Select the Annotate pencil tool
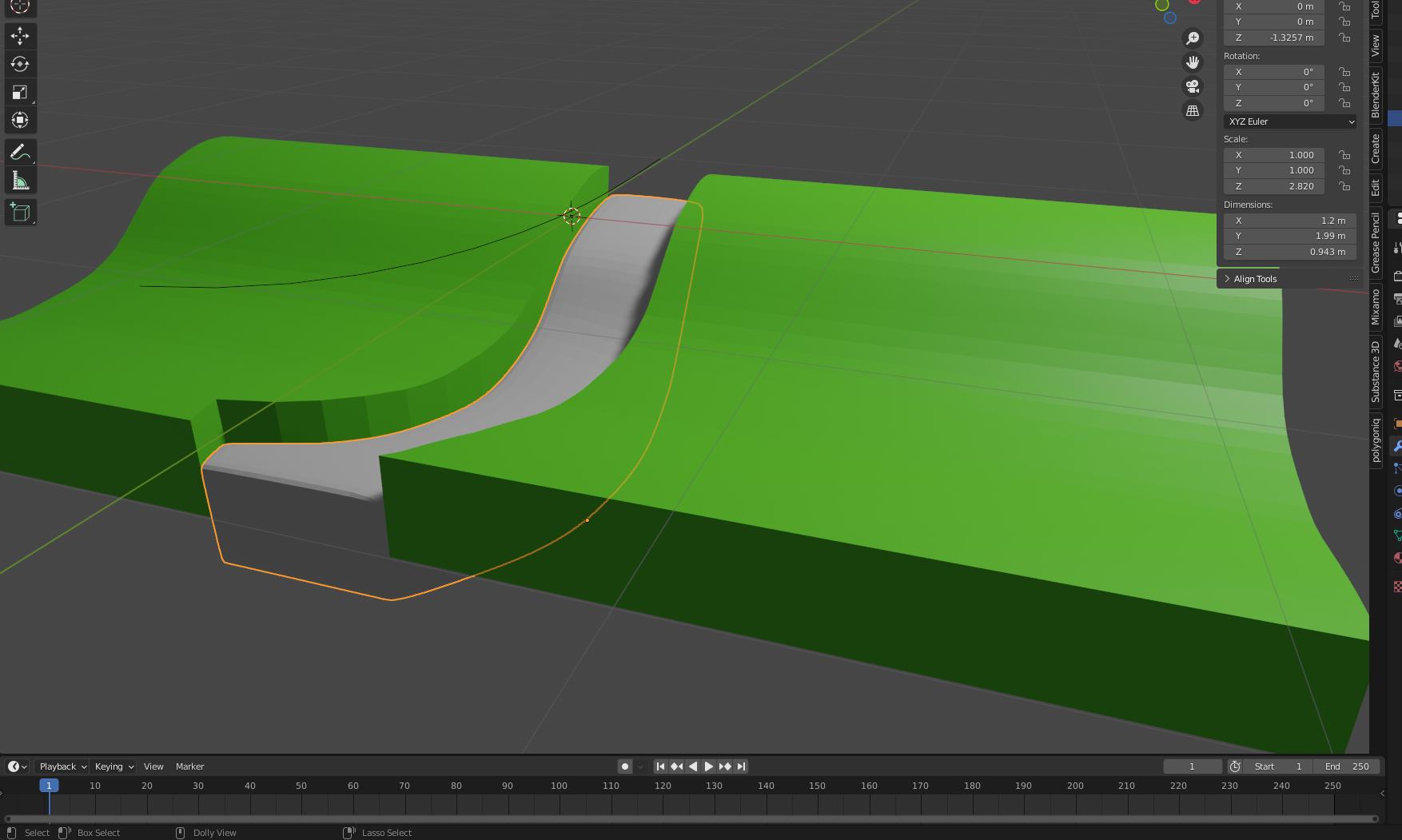The height and width of the screenshot is (840, 1402). [20, 153]
